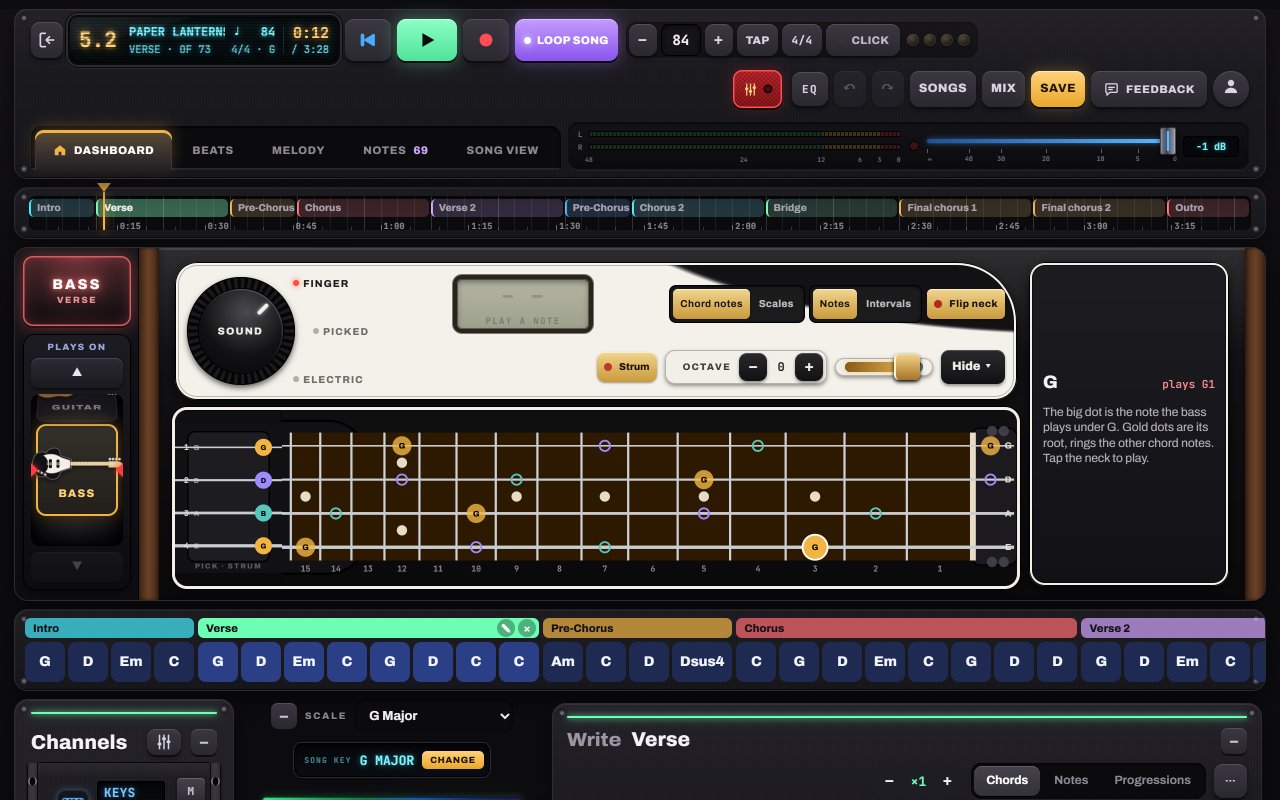Open the Melody tab

click(x=298, y=150)
